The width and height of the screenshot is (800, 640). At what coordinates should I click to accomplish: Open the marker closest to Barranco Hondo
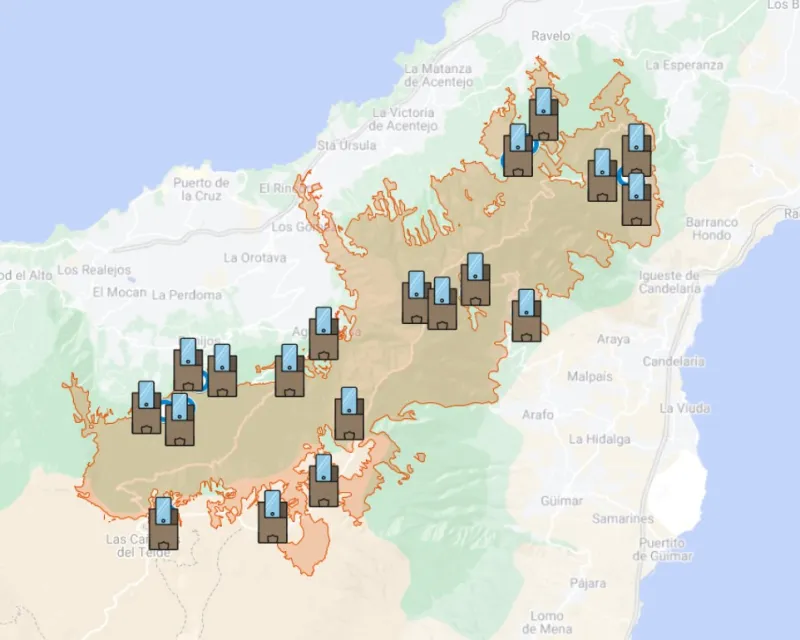tap(637, 200)
